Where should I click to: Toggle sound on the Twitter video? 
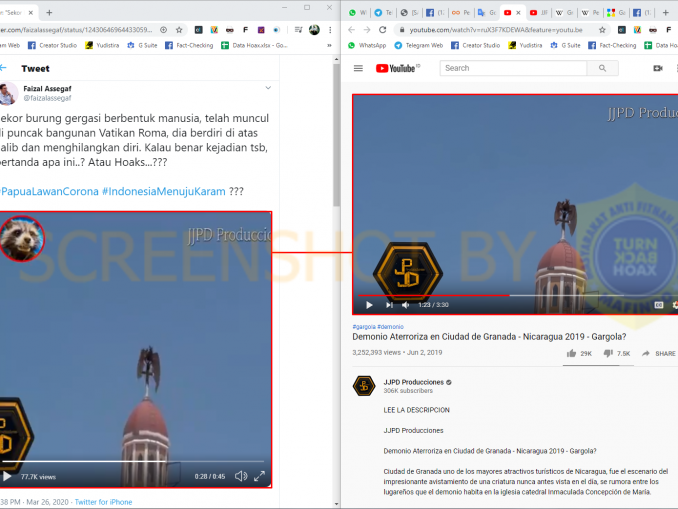241,476
